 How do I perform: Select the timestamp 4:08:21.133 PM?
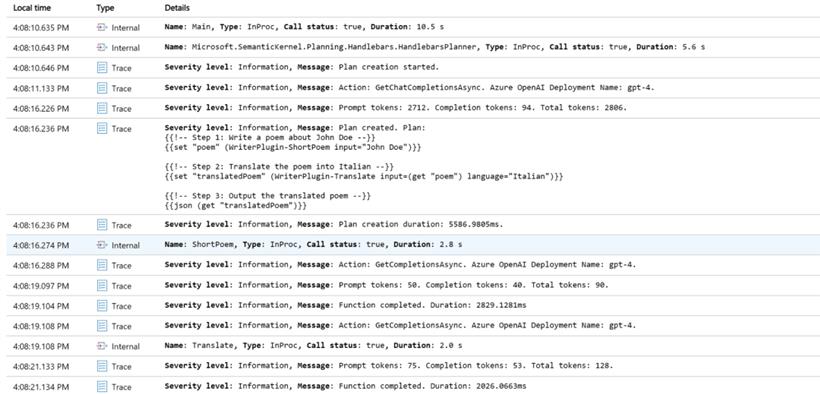tap(41, 366)
